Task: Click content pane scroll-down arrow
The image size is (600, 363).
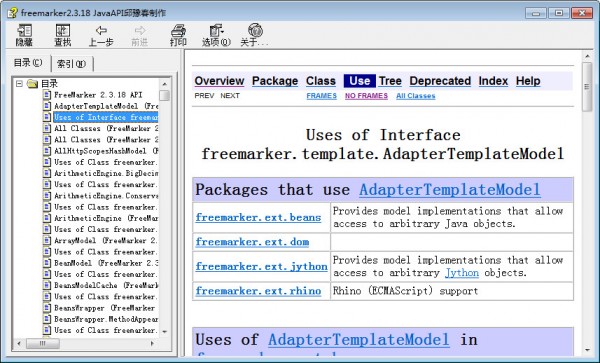Action: tap(587, 350)
